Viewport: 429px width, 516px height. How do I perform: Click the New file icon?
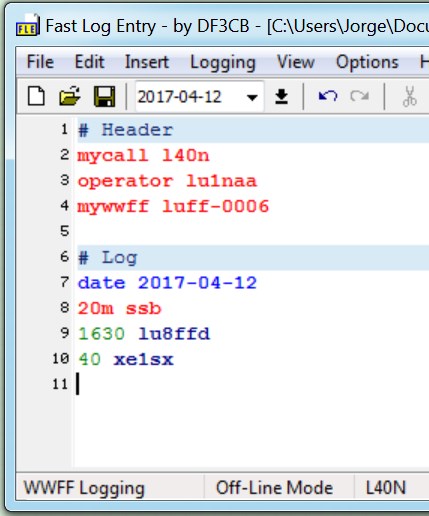point(36,97)
